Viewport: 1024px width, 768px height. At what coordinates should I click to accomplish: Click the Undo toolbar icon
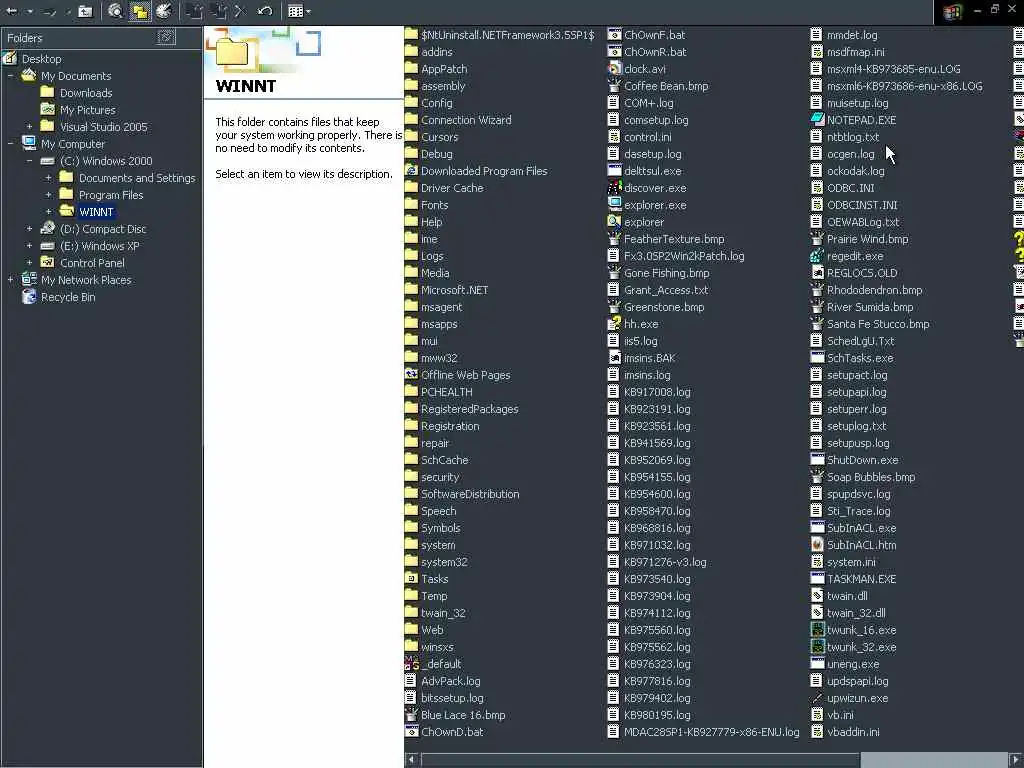click(264, 11)
